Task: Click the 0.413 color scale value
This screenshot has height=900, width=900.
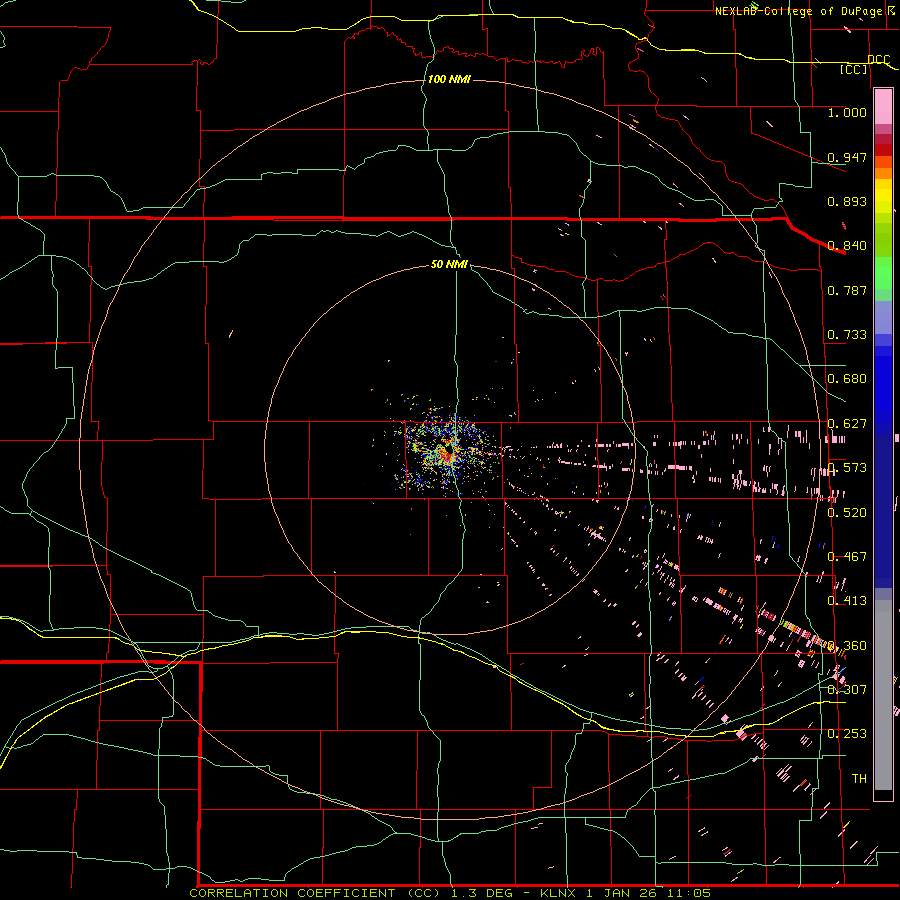Action: (x=847, y=601)
